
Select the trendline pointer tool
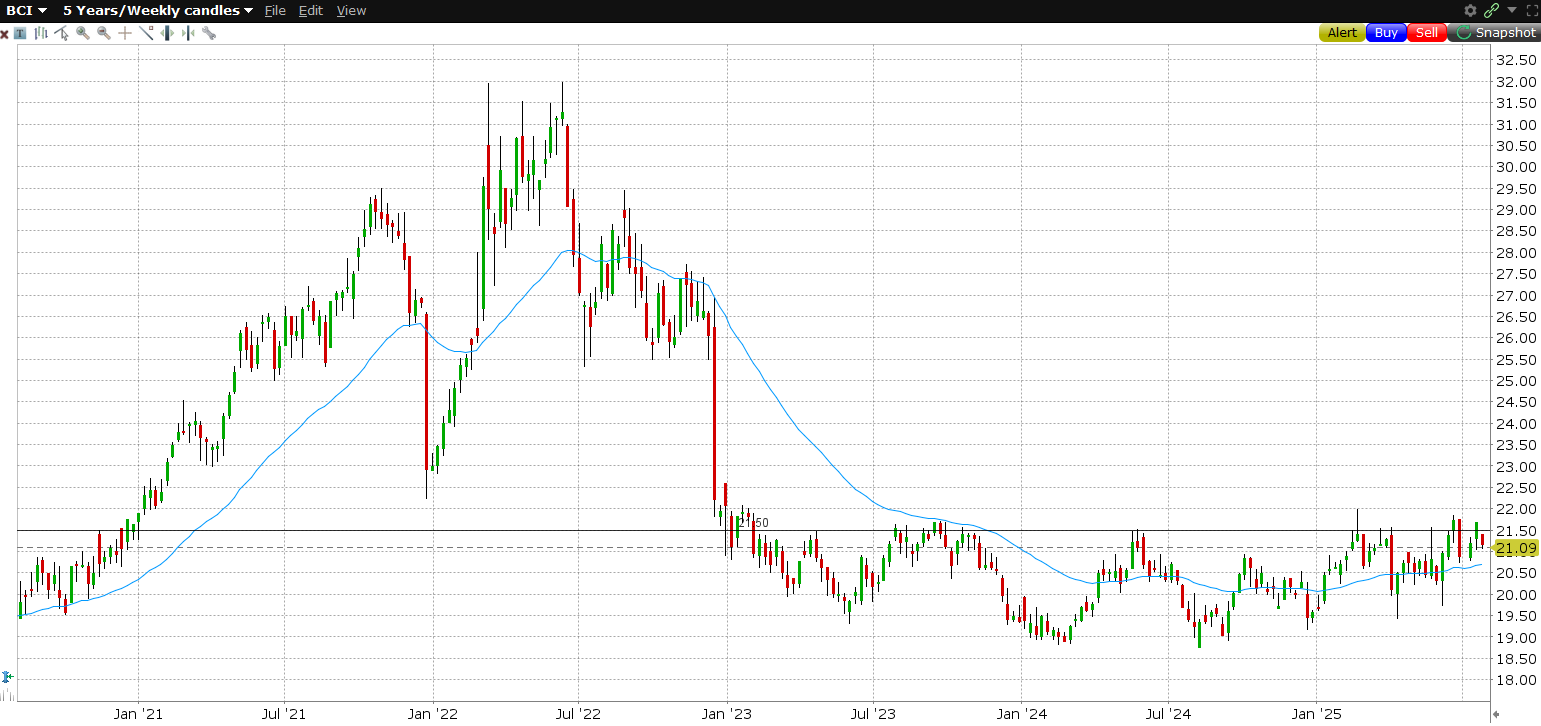pyautogui.click(x=62, y=33)
